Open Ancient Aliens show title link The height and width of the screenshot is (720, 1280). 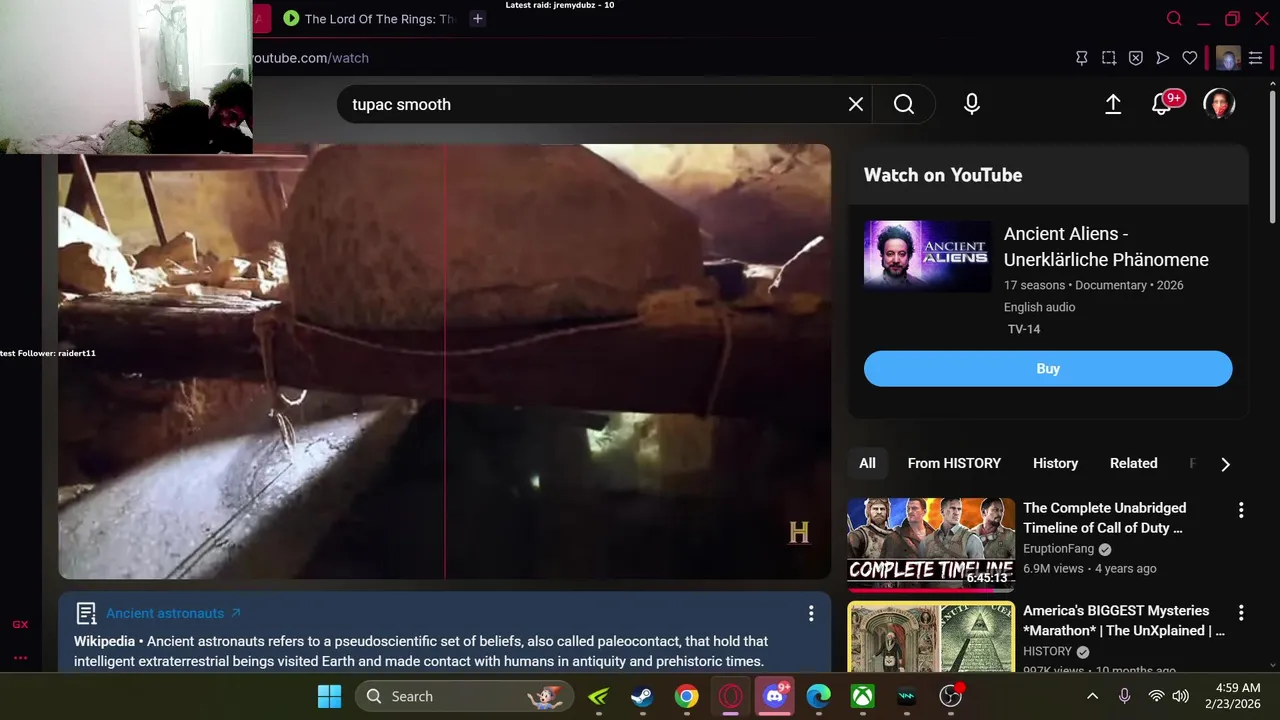click(1106, 246)
